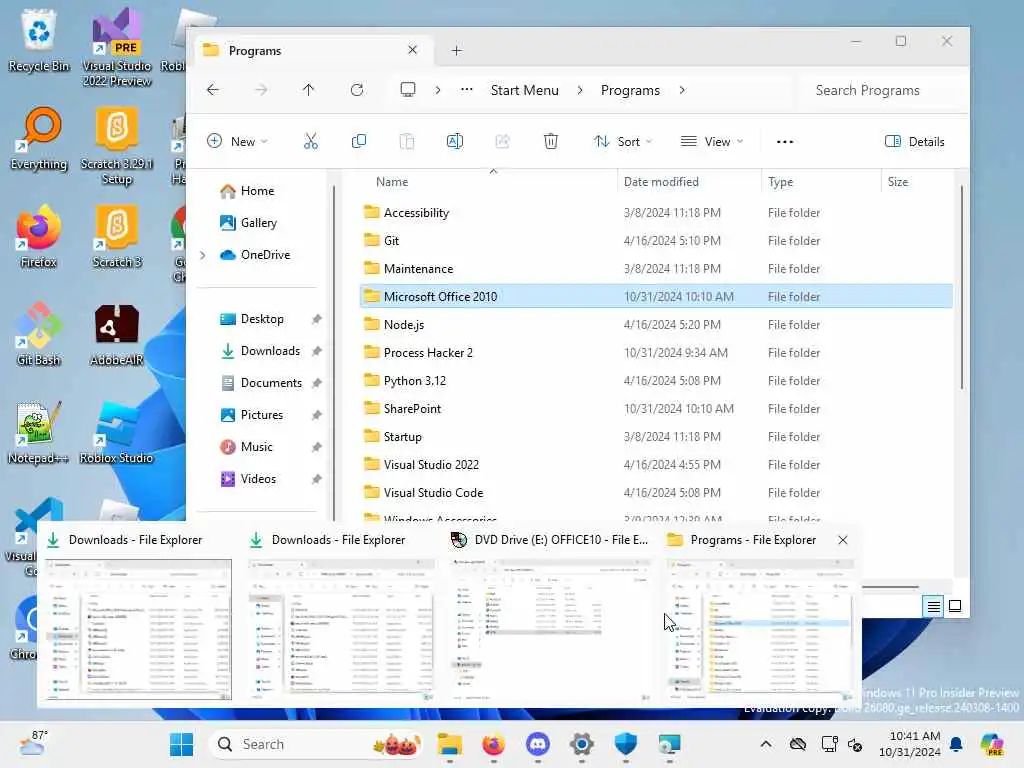Click the Copy icon in Explorer toolbar
The height and width of the screenshot is (768, 1024).
coord(359,141)
